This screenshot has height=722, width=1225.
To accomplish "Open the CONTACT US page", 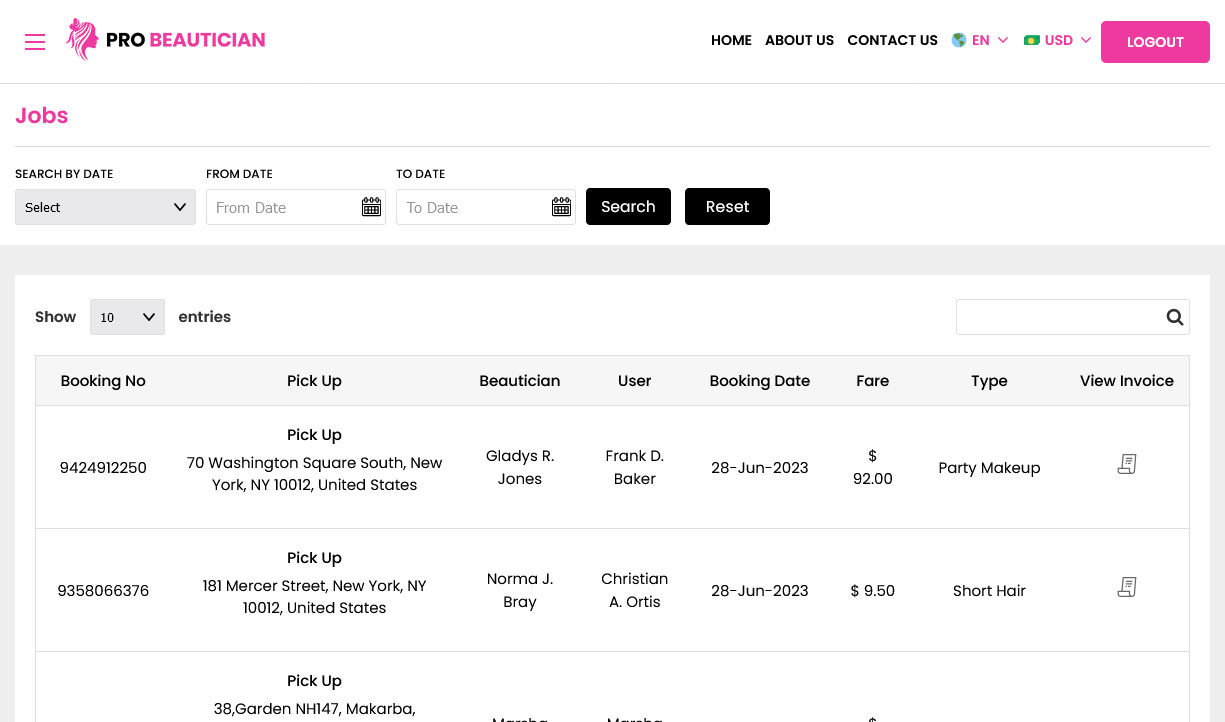I will point(892,40).
